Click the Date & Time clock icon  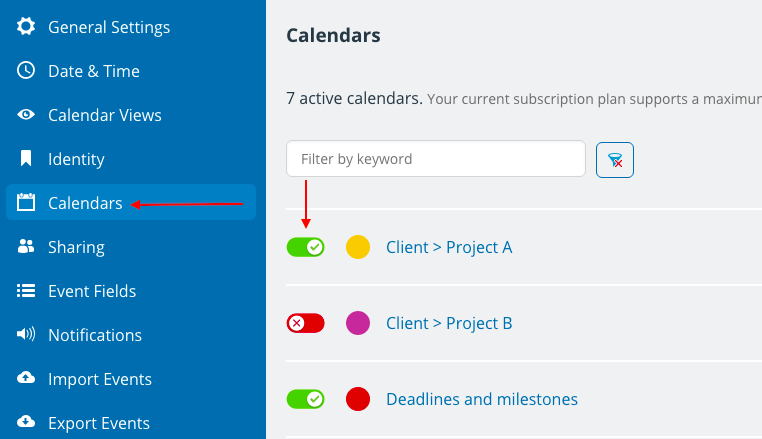pyautogui.click(x=26, y=70)
